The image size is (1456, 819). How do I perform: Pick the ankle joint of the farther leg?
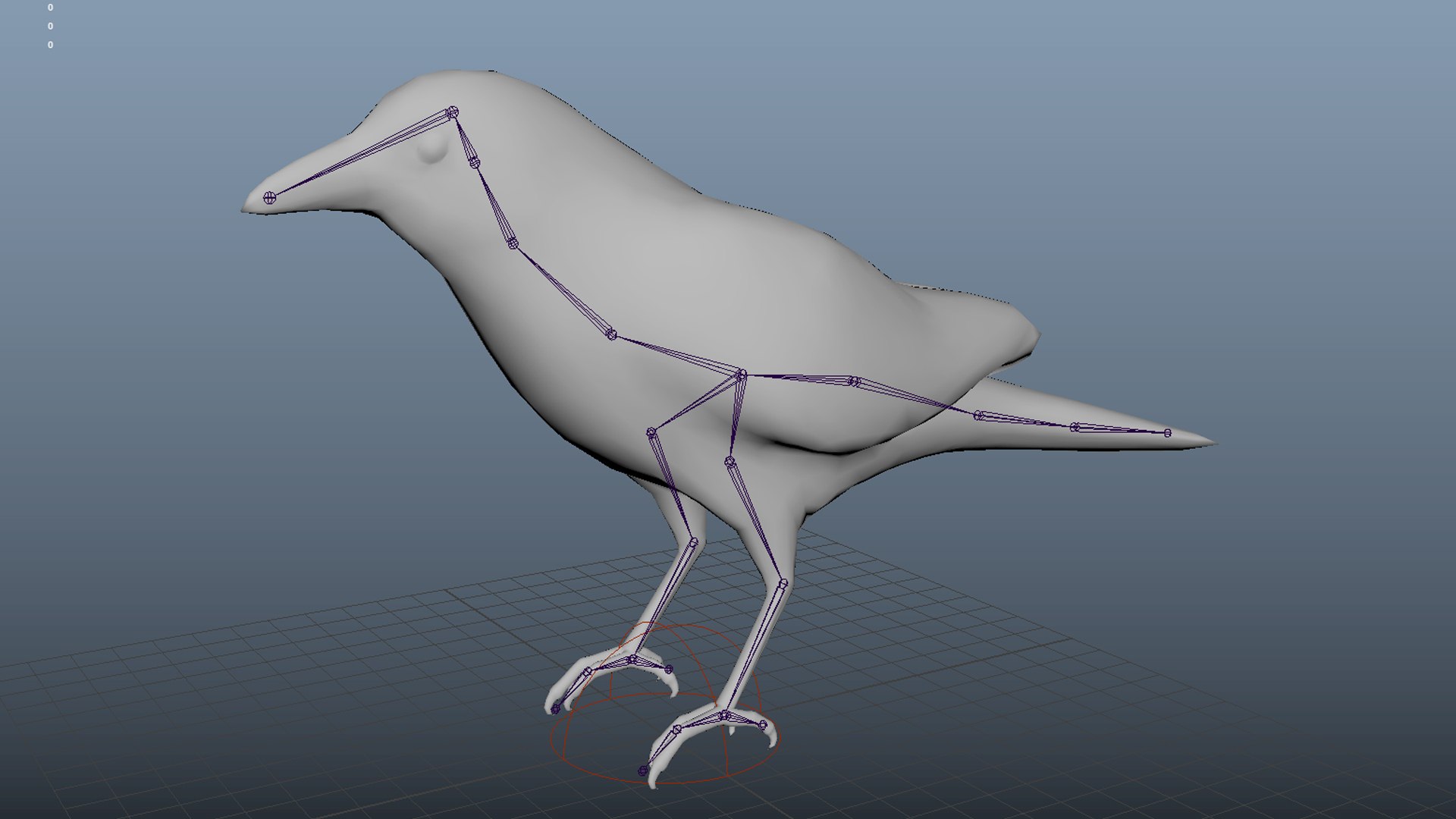(693, 542)
